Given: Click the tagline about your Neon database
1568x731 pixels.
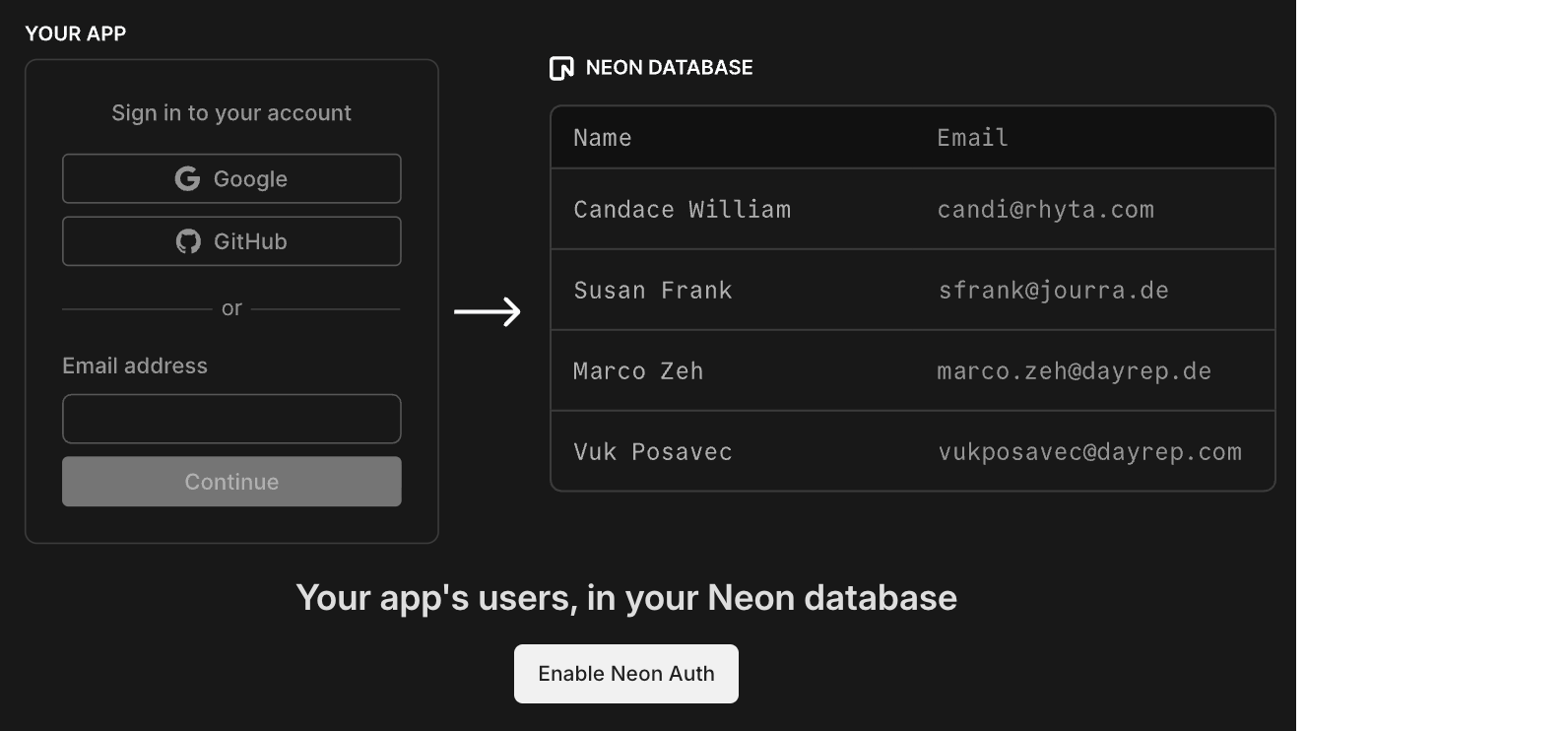Looking at the screenshot, I should click(x=626, y=597).
